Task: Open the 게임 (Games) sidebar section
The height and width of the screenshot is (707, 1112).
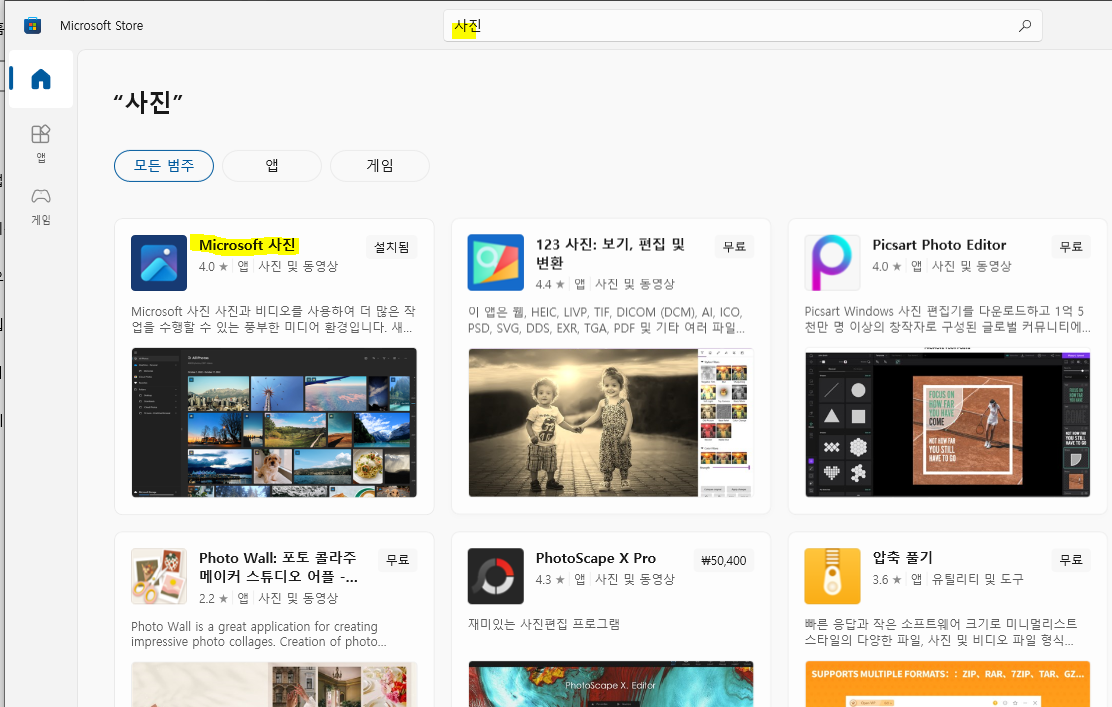Action: pos(41,206)
